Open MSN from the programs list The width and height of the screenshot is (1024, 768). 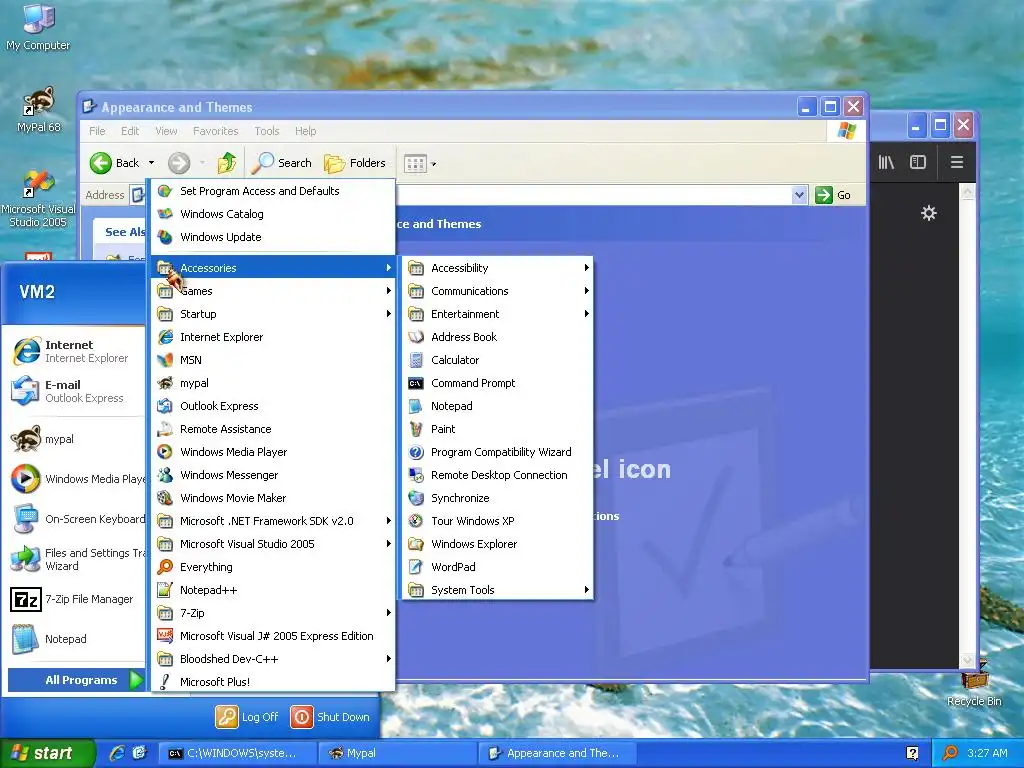tap(273, 360)
